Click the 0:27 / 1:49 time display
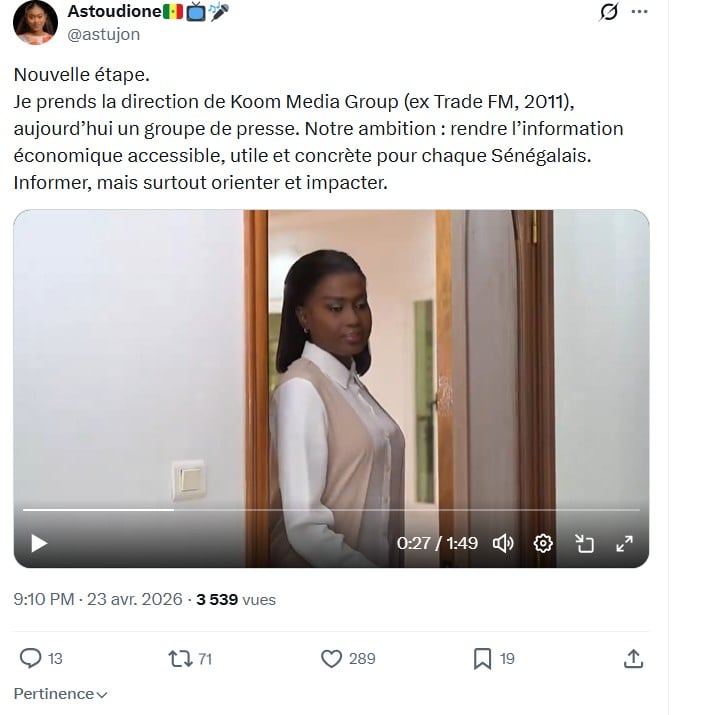 [x=437, y=544]
